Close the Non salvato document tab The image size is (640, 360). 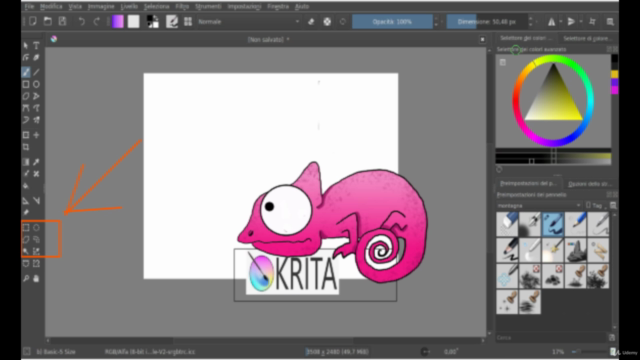click(x=482, y=39)
